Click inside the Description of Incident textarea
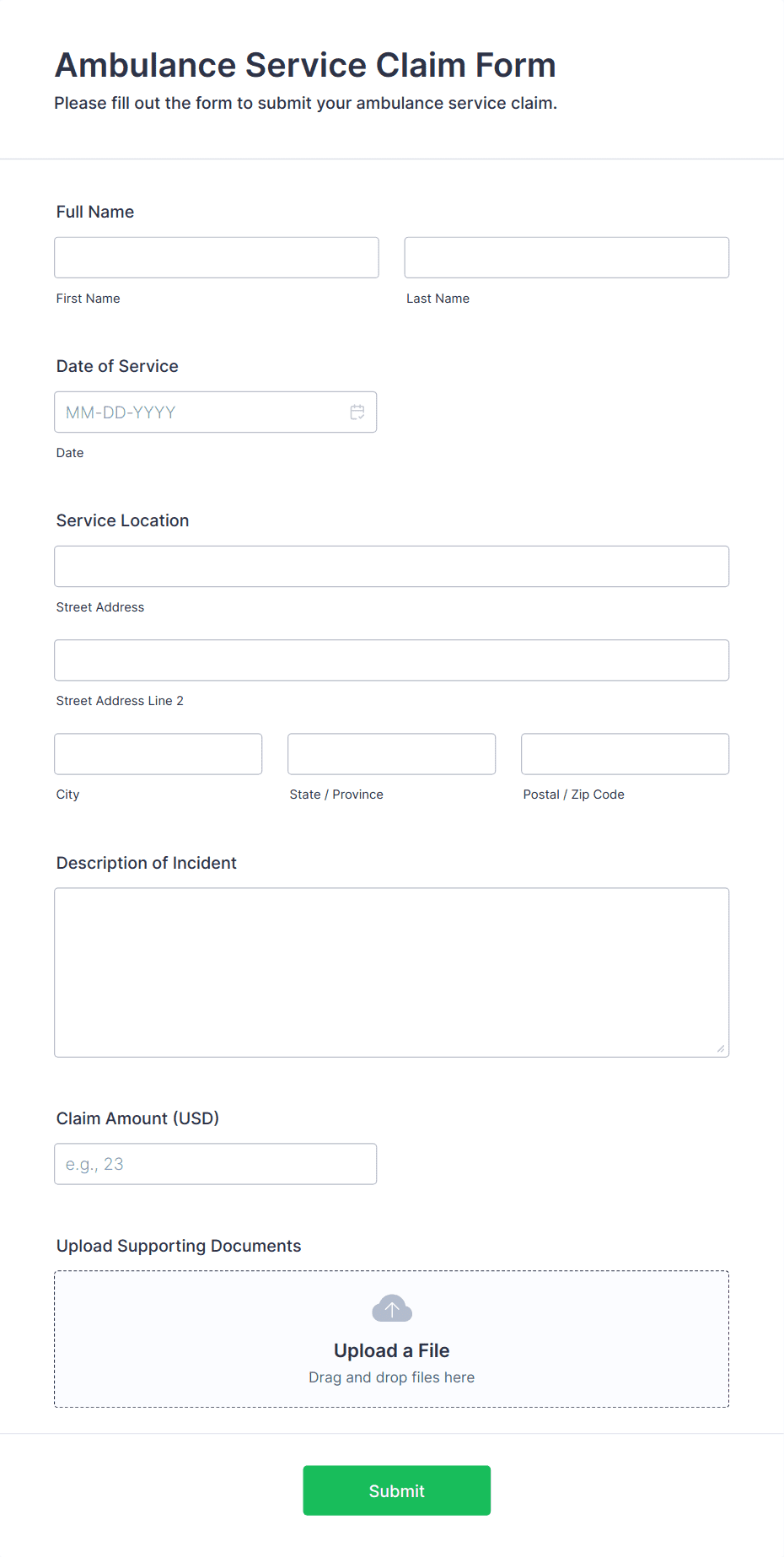The height and width of the screenshot is (1557, 784). tap(392, 972)
